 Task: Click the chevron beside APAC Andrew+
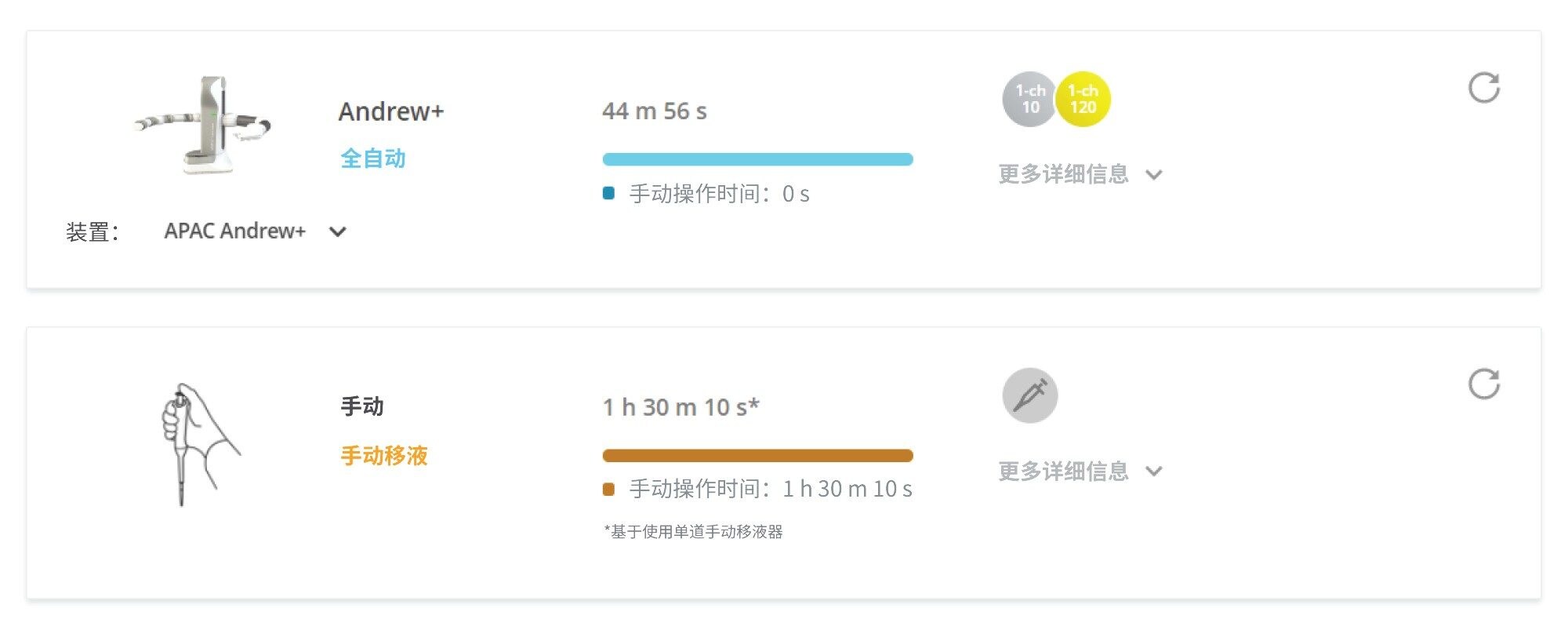(338, 231)
